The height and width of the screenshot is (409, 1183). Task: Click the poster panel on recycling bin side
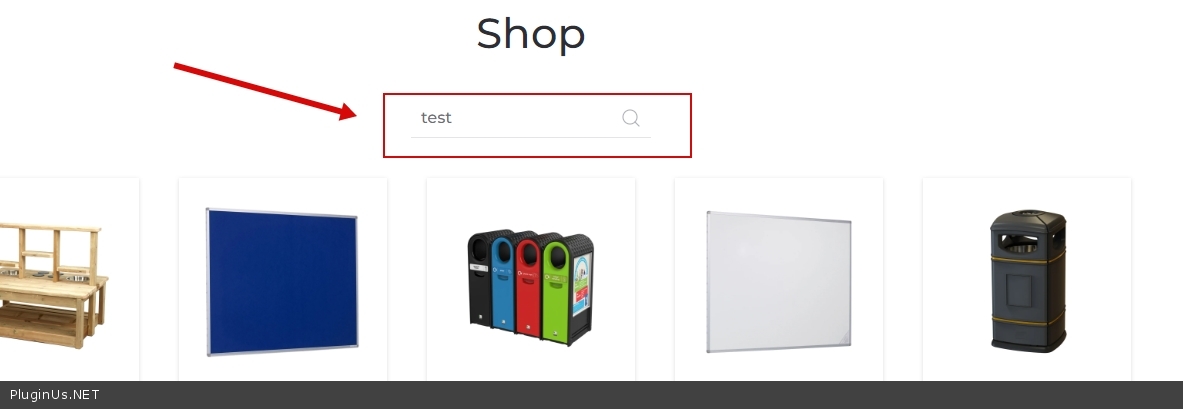click(x=582, y=285)
